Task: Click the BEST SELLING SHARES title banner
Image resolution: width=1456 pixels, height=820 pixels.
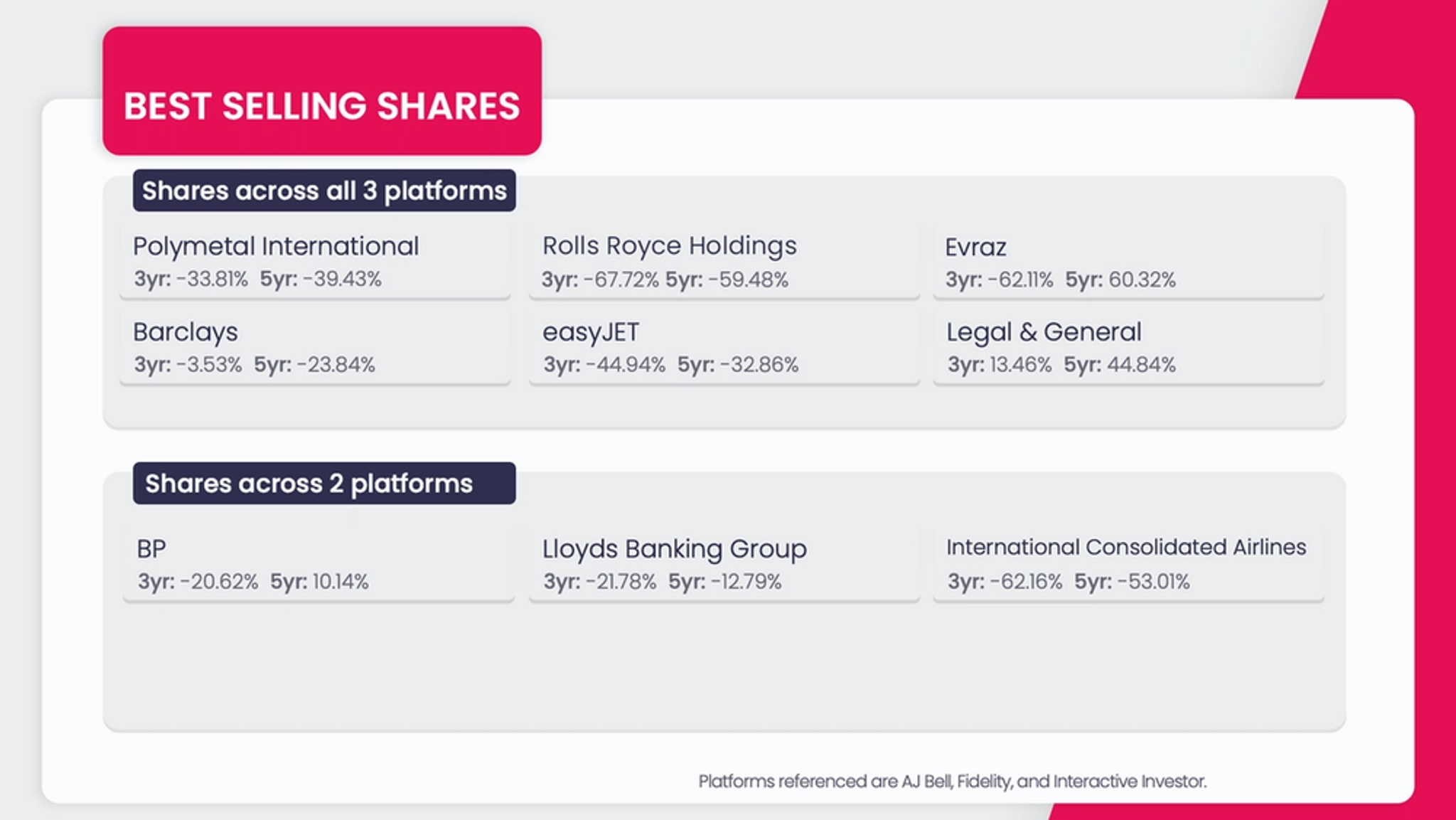Action: pos(322,91)
